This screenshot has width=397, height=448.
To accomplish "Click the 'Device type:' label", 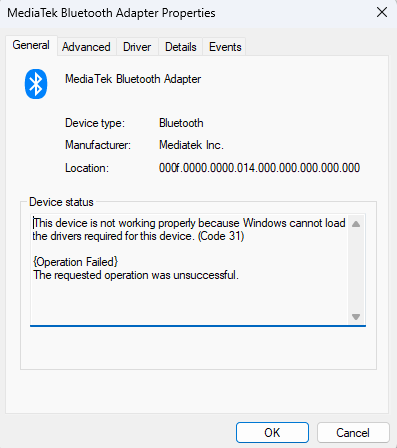I will point(95,123).
